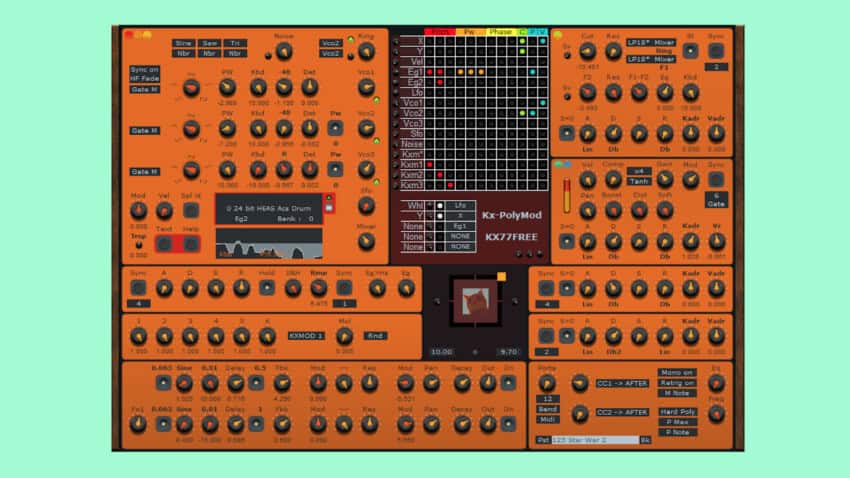Toggle the HF Fade button
The width and height of the screenshot is (850, 478).
144,79
